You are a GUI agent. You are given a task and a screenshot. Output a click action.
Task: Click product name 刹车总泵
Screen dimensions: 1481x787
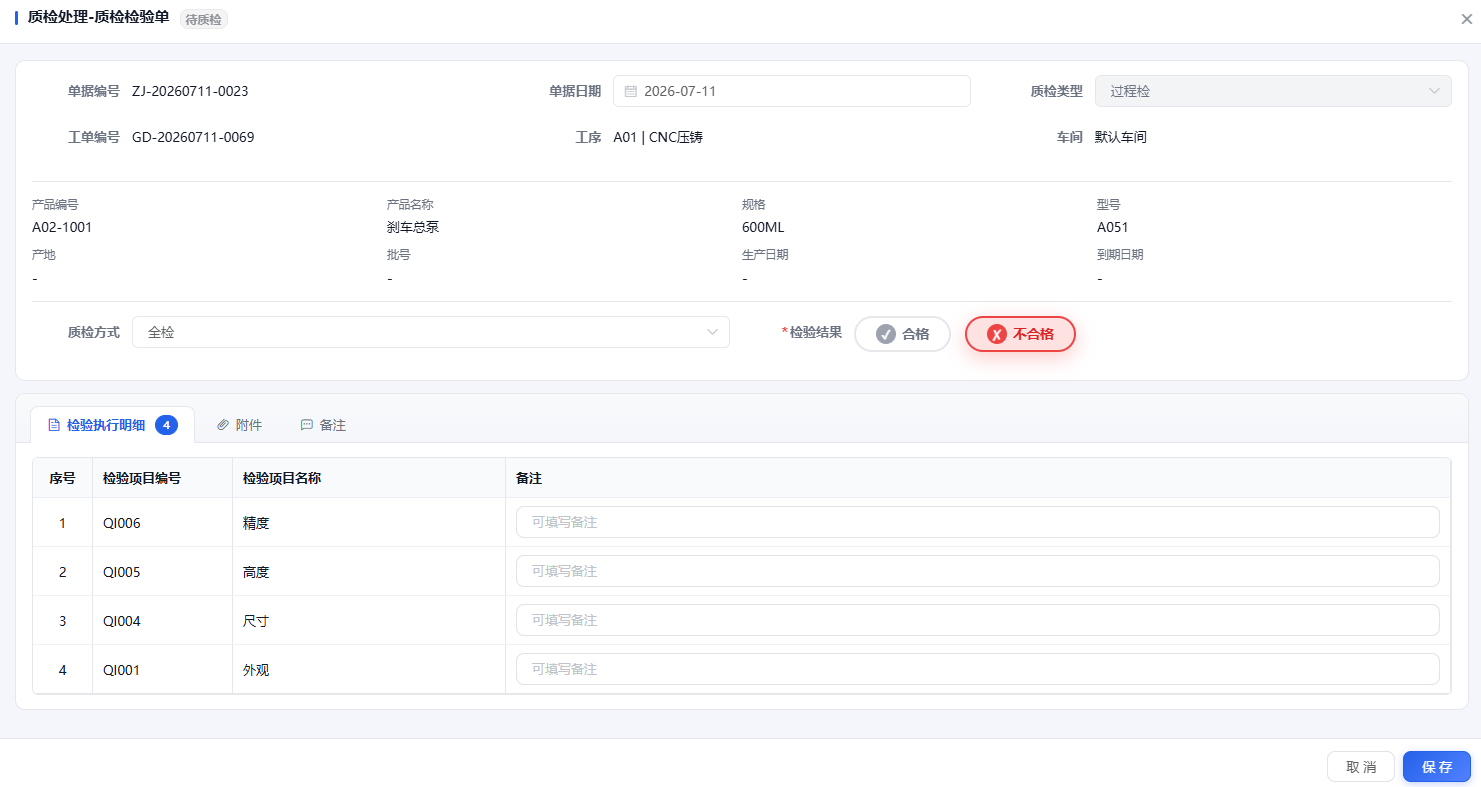pyautogui.click(x=413, y=227)
